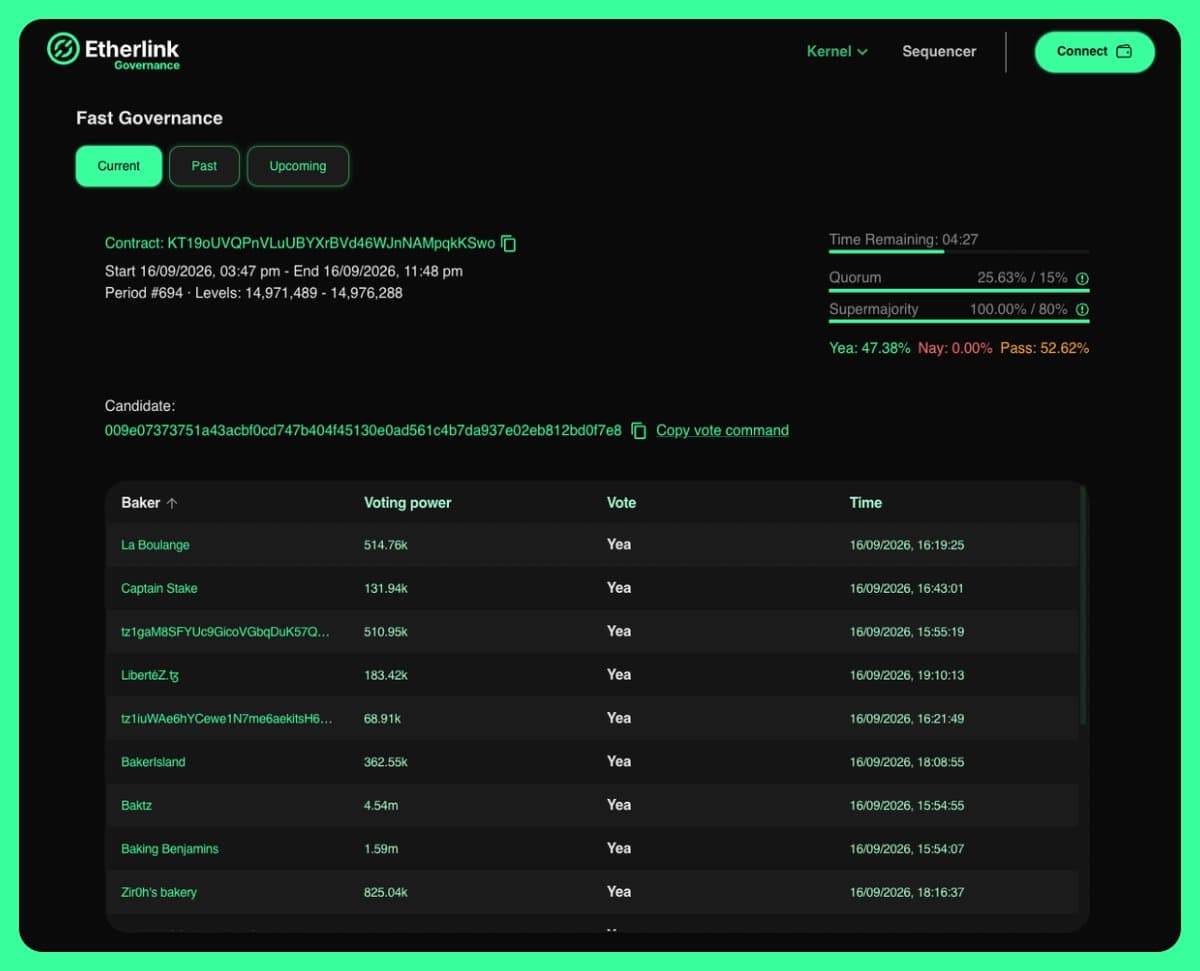Screen dimensions: 1200x971
Task: Click the Fast Governance heading
Action: click(x=149, y=118)
